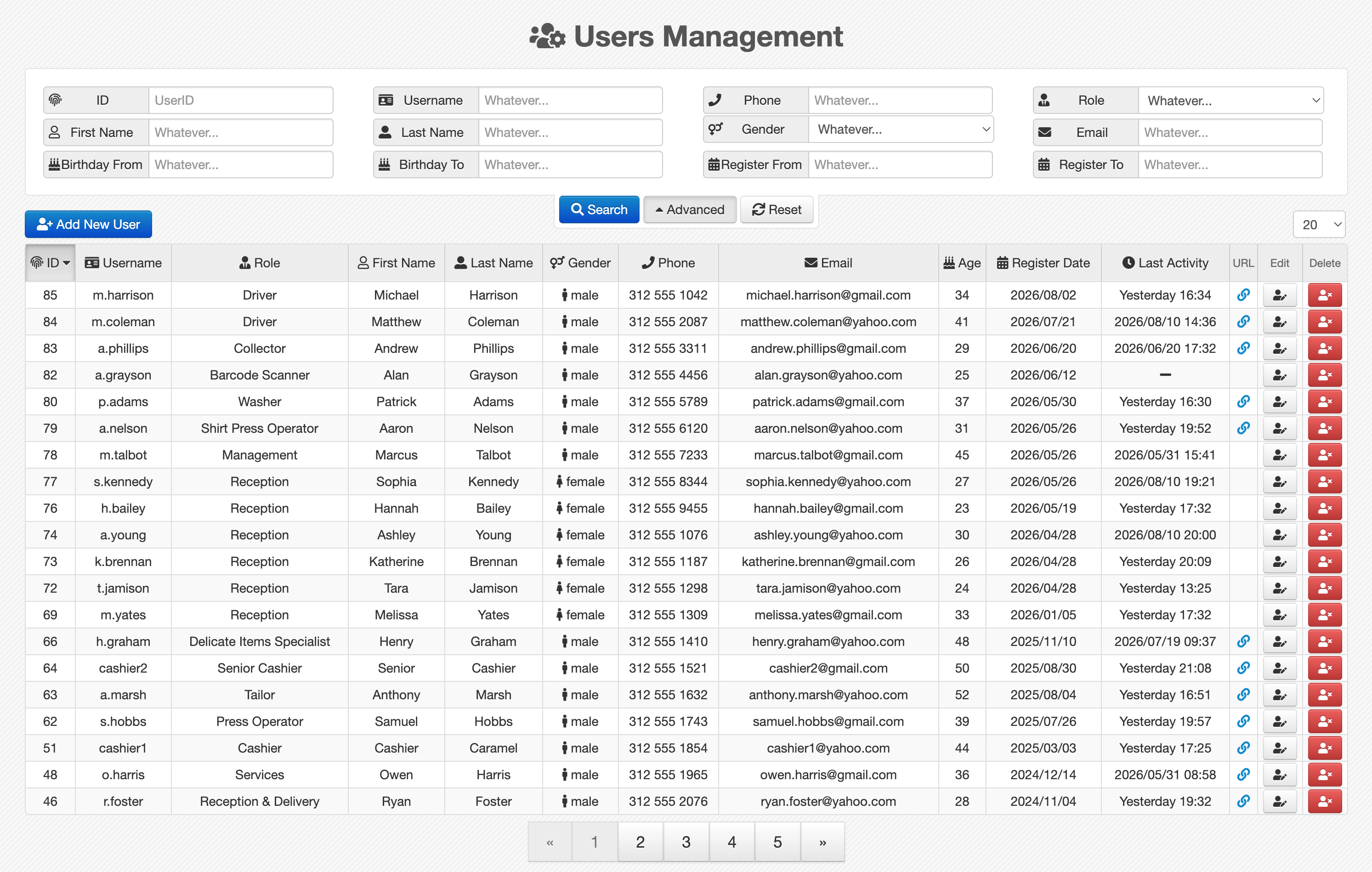
Task: Select email michael.harrison@gmail.com
Action: point(828,295)
